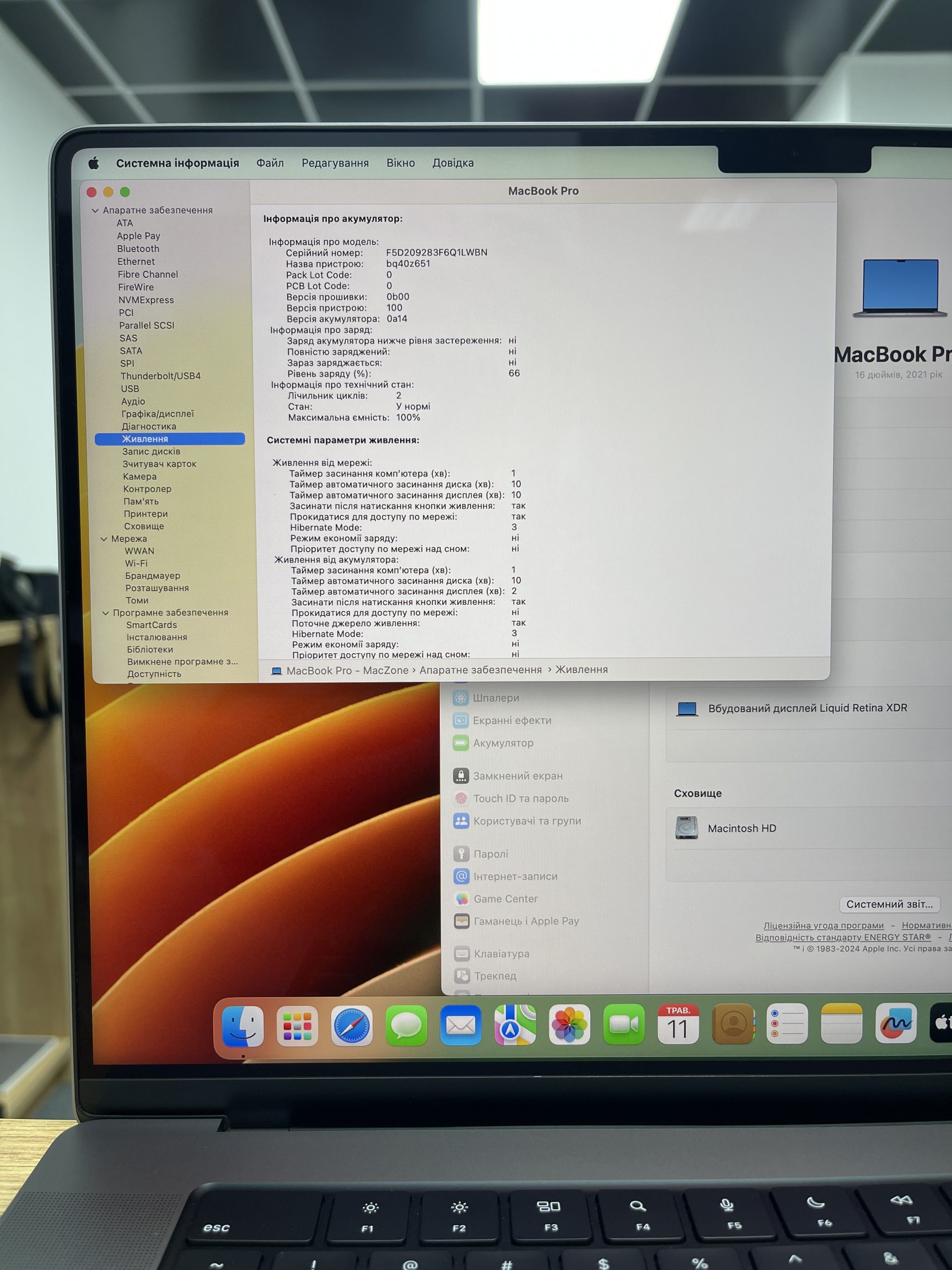Image resolution: width=952 pixels, height=1270 pixels.
Task: Select Пам'ять in hardware list
Action: pyautogui.click(x=141, y=501)
